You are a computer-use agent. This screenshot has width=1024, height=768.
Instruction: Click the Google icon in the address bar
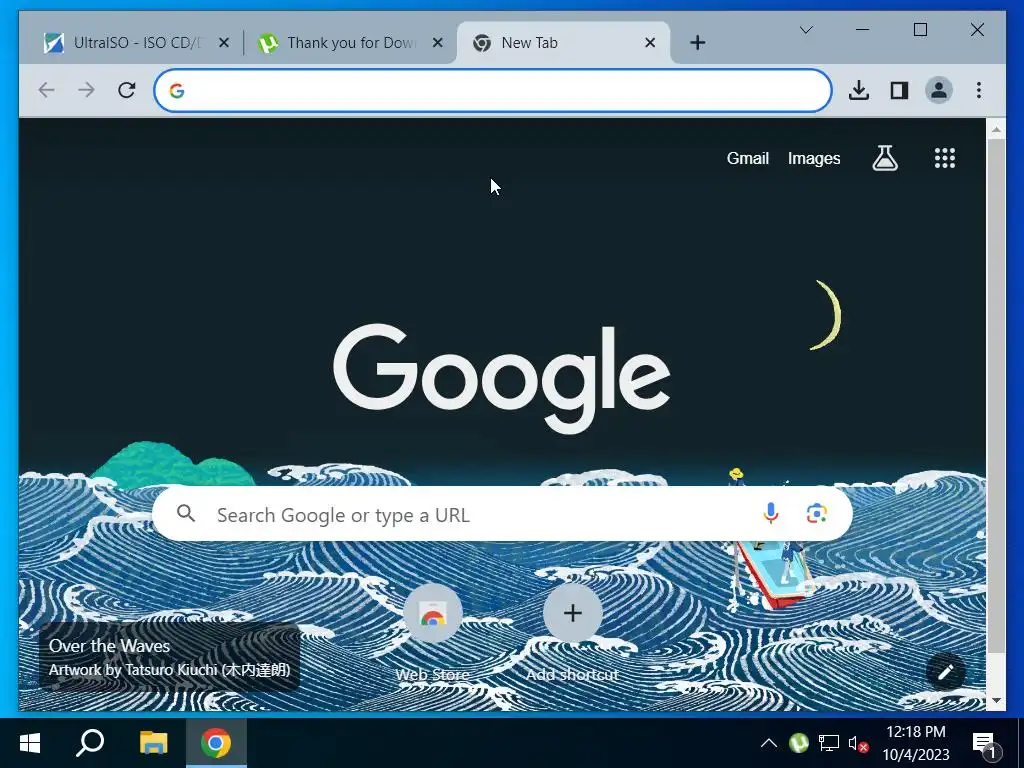(x=177, y=91)
